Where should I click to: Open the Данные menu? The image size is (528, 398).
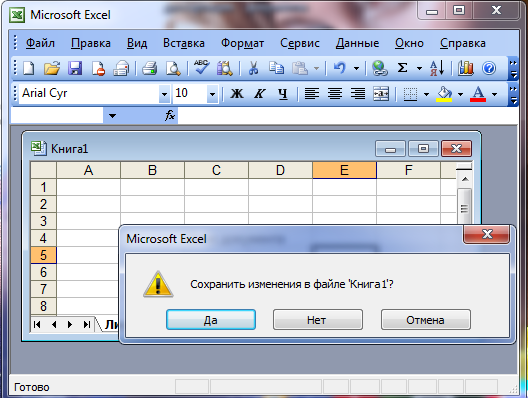(x=357, y=43)
